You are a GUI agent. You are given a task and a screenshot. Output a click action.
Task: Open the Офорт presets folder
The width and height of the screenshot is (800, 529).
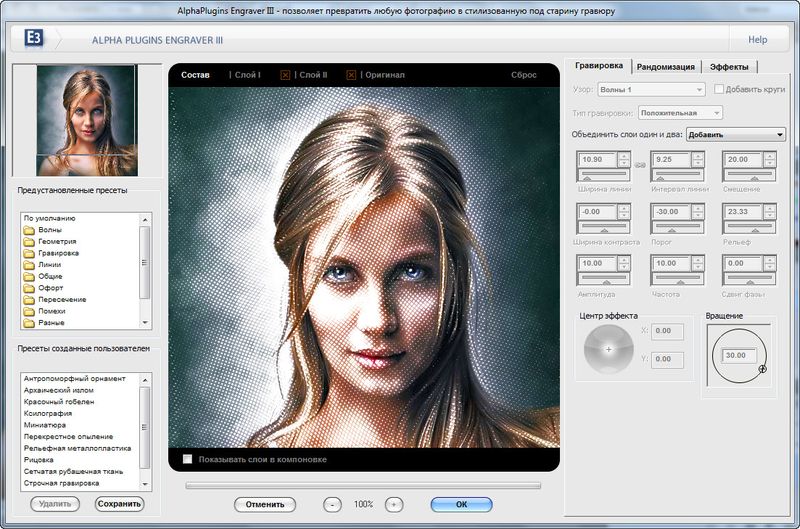pyautogui.click(x=51, y=288)
